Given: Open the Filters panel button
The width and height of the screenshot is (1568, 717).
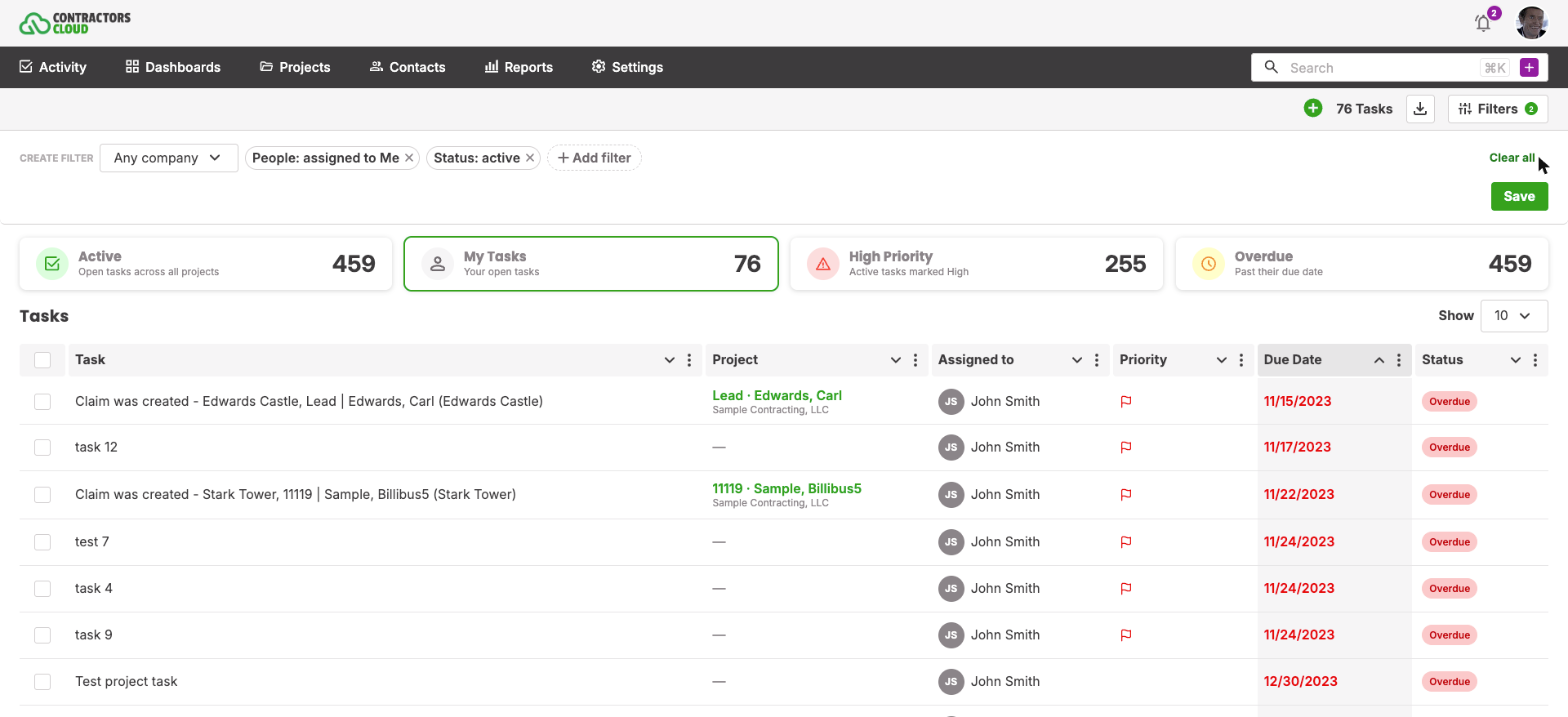Looking at the screenshot, I should pos(1498,109).
